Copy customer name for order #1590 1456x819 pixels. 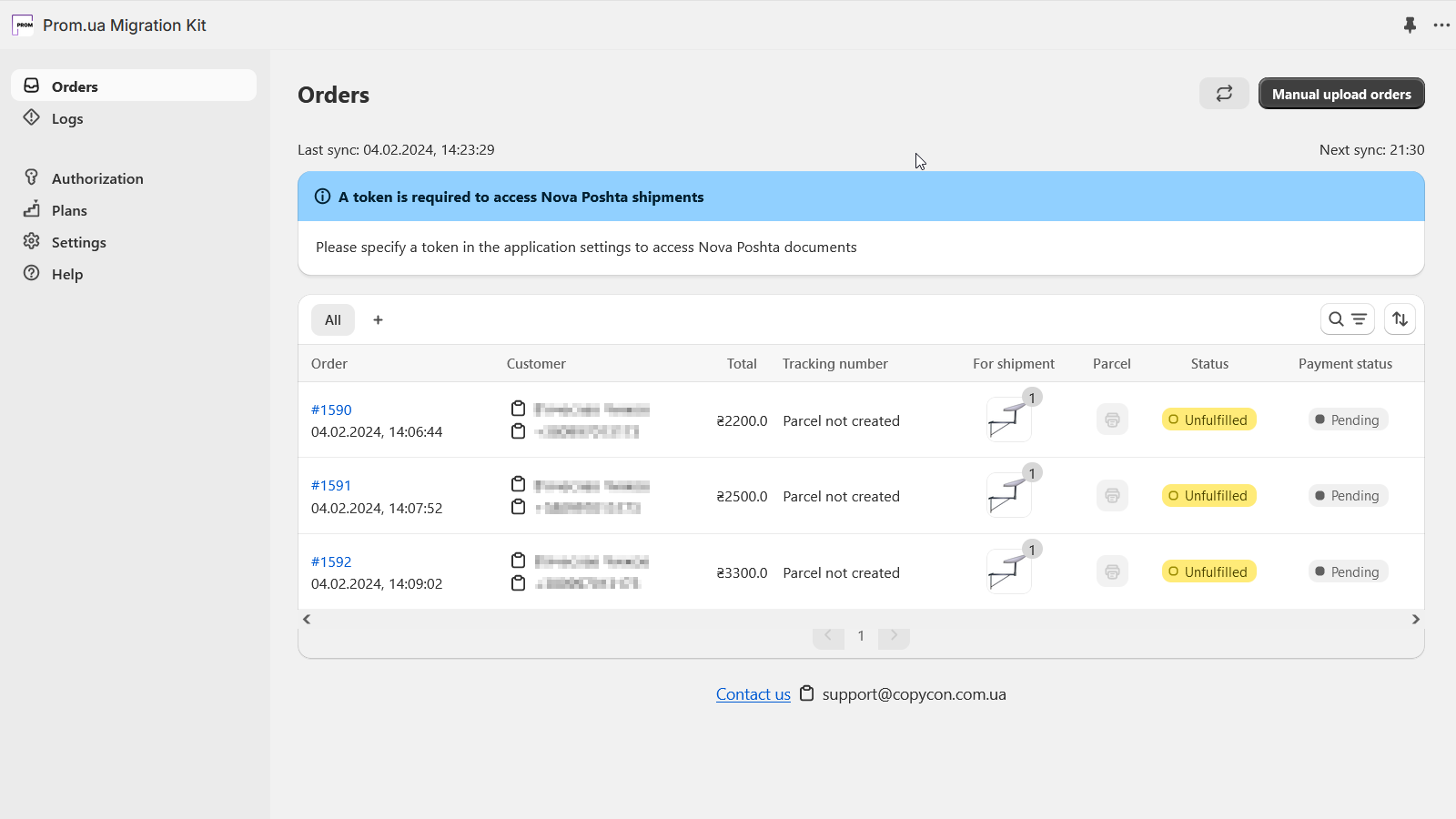coord(518,408)
